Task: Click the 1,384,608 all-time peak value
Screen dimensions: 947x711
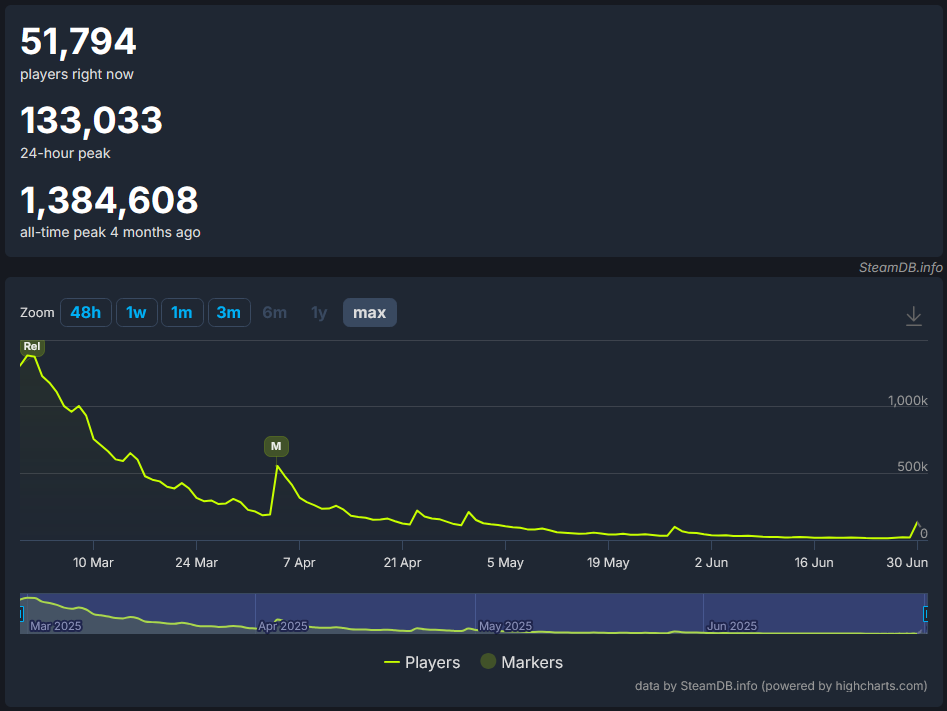Action: point(109,200)
